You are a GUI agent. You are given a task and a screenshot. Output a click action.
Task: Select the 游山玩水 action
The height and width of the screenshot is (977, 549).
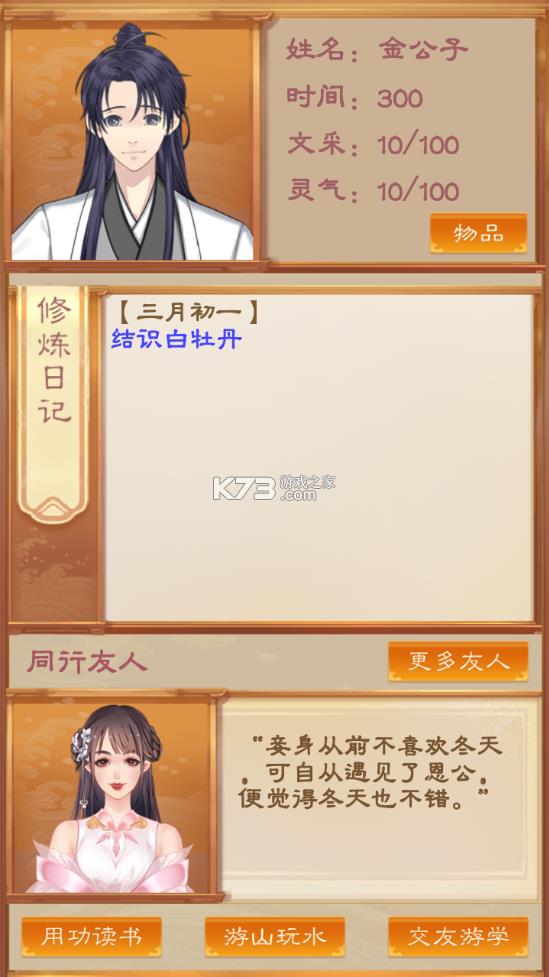pos(274,936)
